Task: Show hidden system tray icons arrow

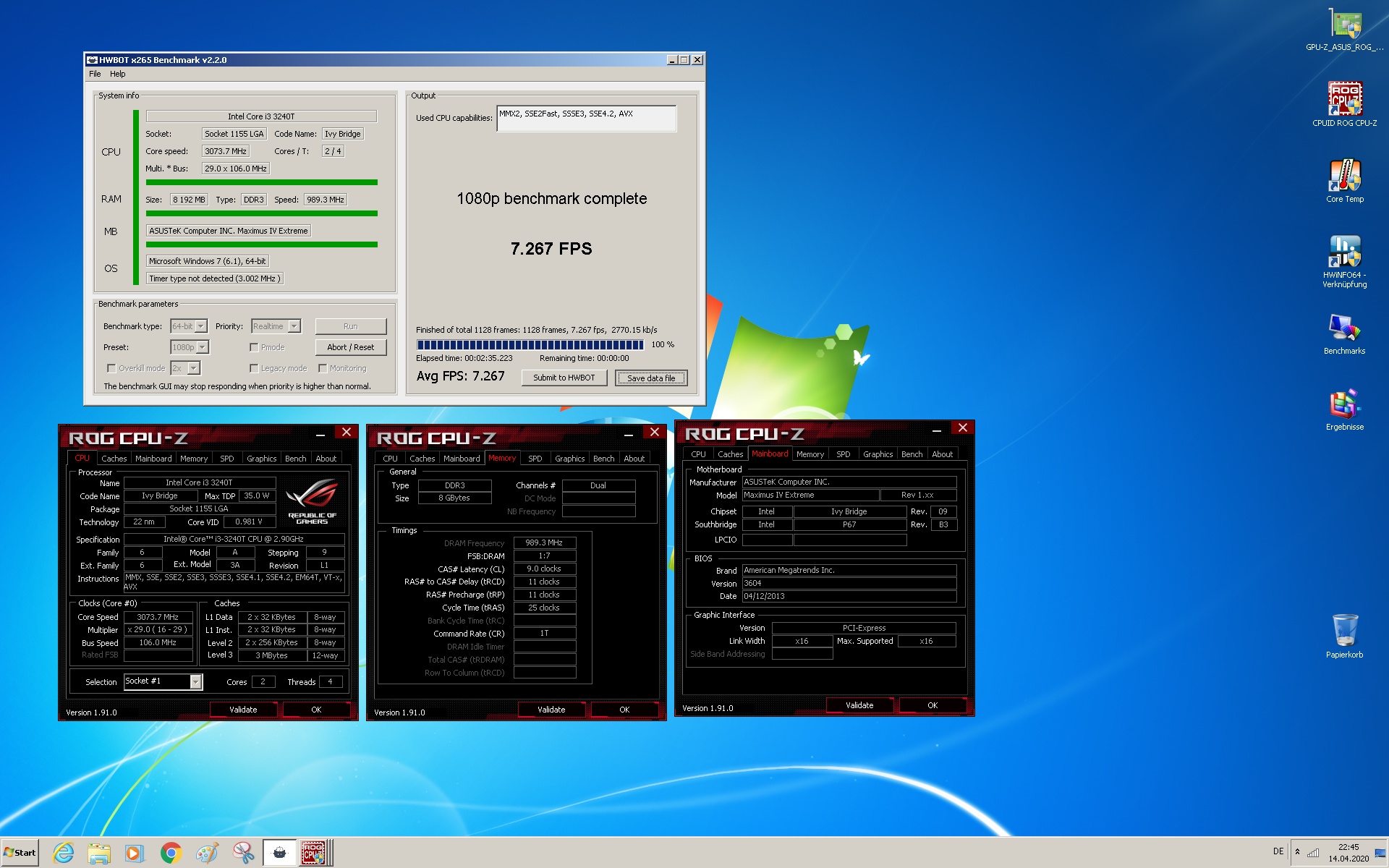Action: tap(1298, 852)
